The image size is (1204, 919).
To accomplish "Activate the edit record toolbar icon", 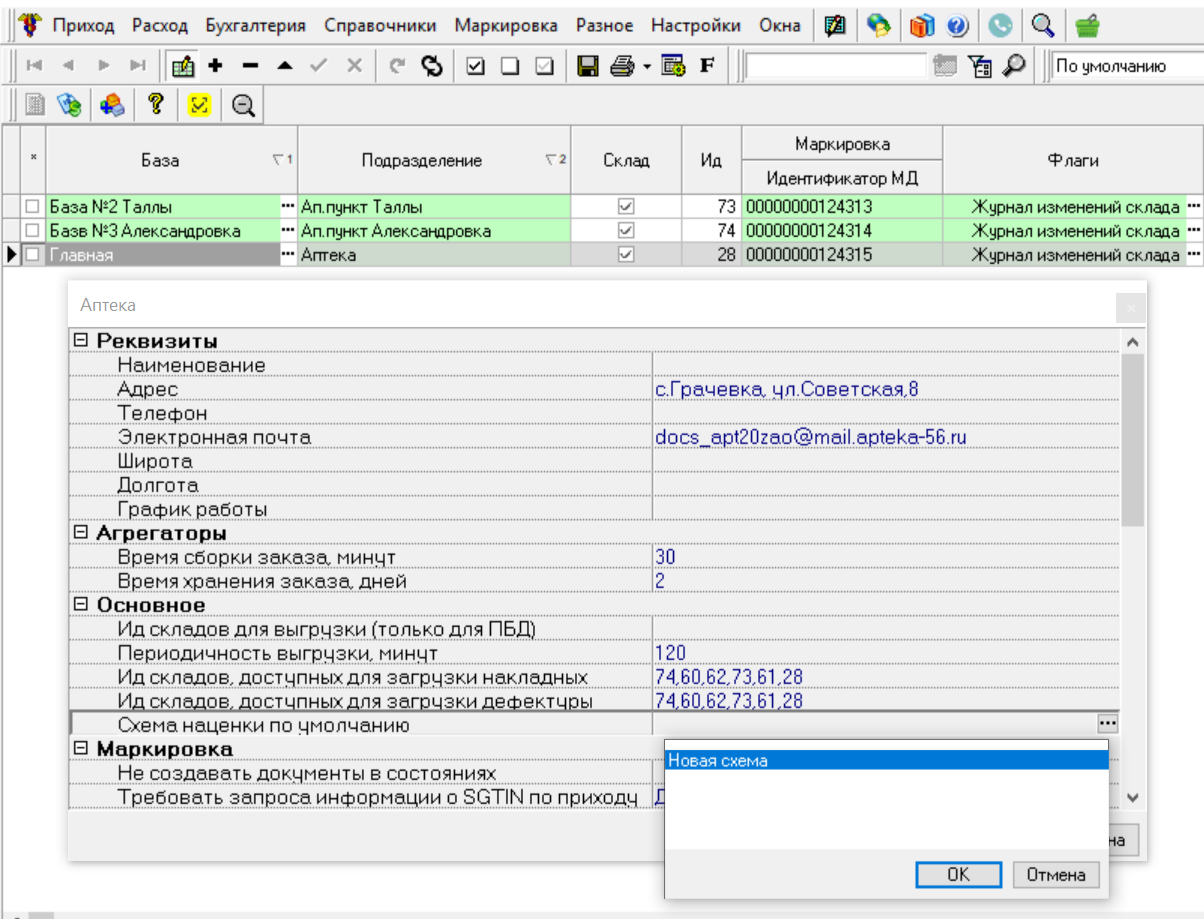I will [x=181, y=66].
